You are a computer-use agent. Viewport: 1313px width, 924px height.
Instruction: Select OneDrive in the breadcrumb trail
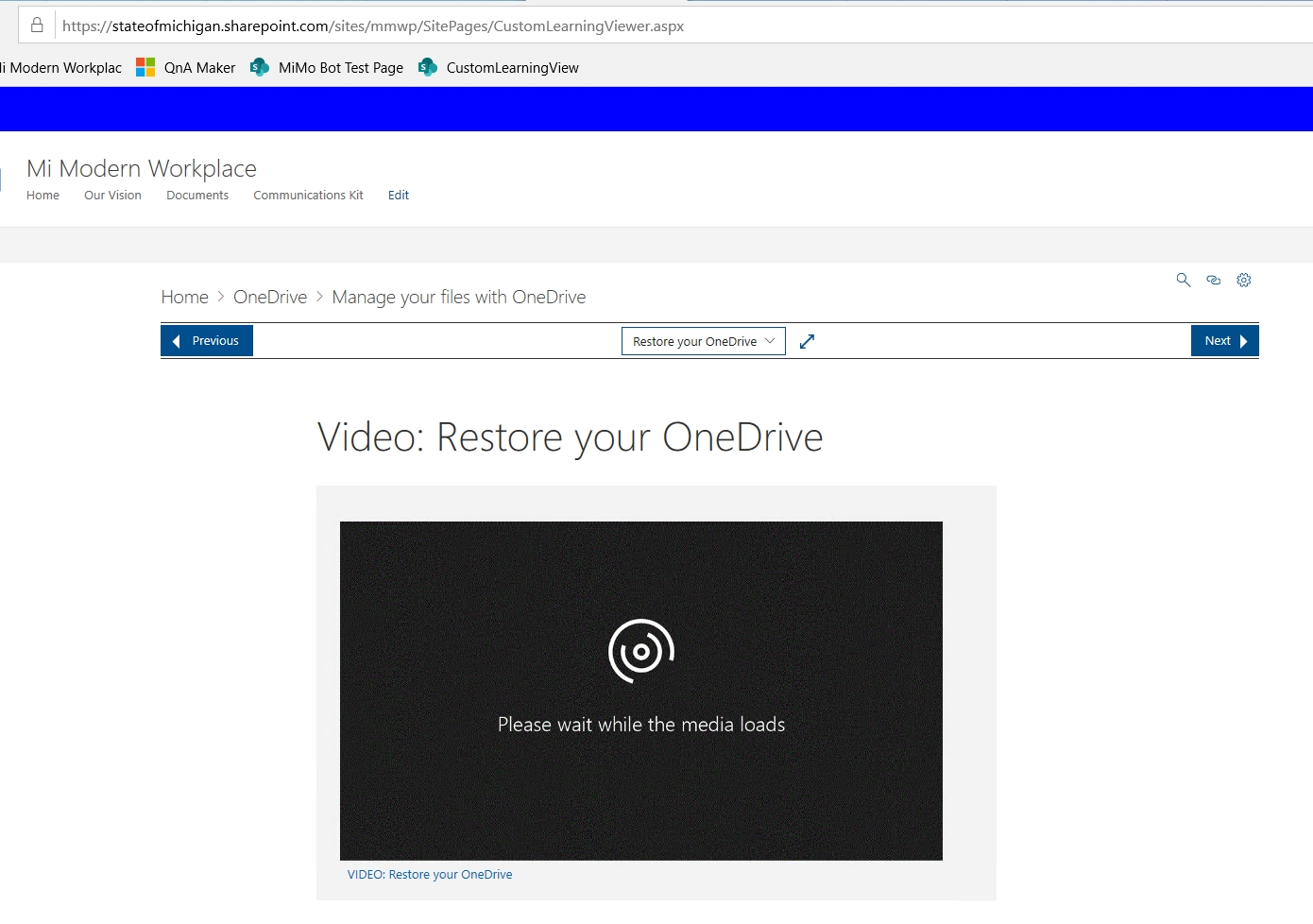point(270,297)
